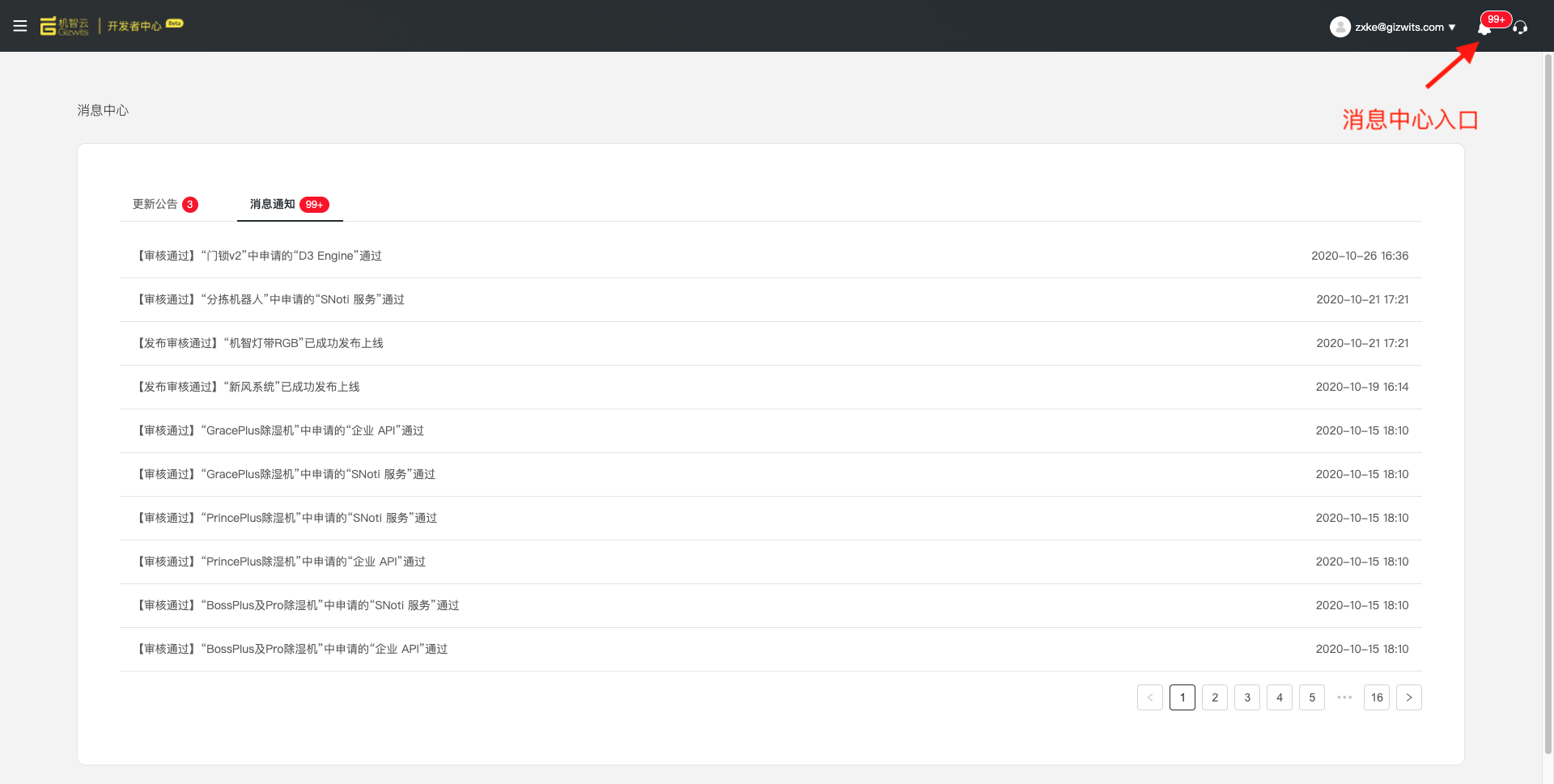
Task: Open the 新风系统 publish success message
Action: click(x=249, y=387)
